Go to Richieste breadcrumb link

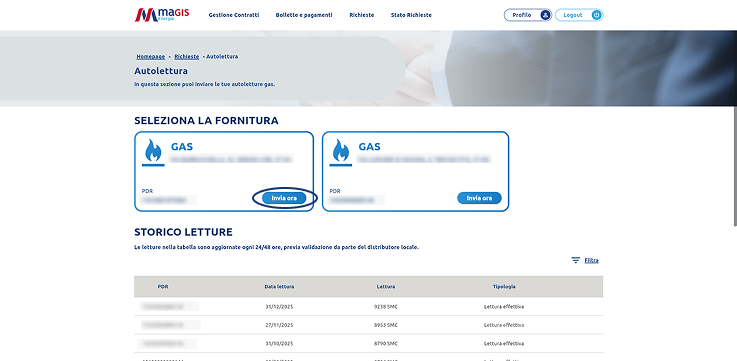(187, 56)
